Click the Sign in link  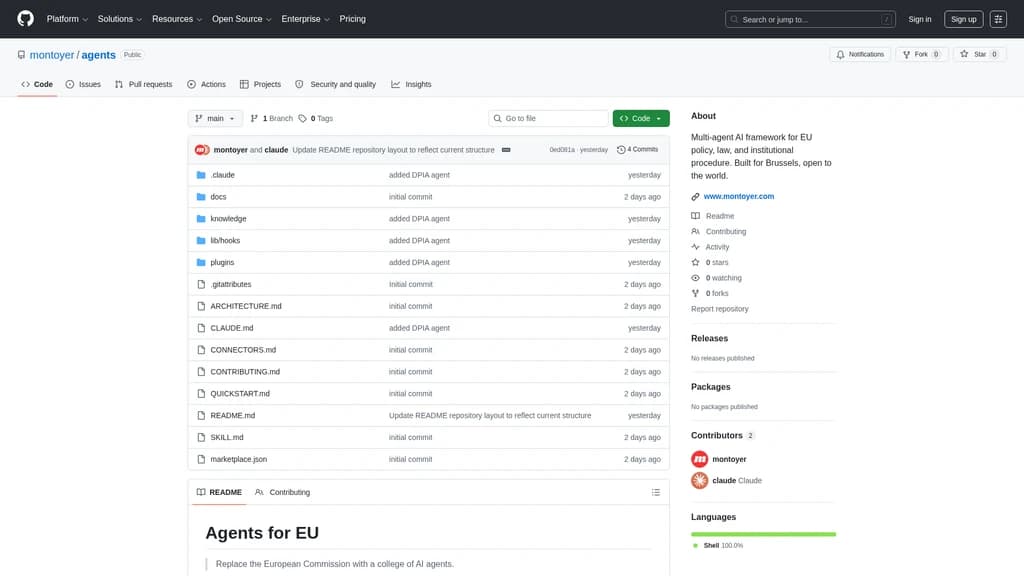(920, 19)
